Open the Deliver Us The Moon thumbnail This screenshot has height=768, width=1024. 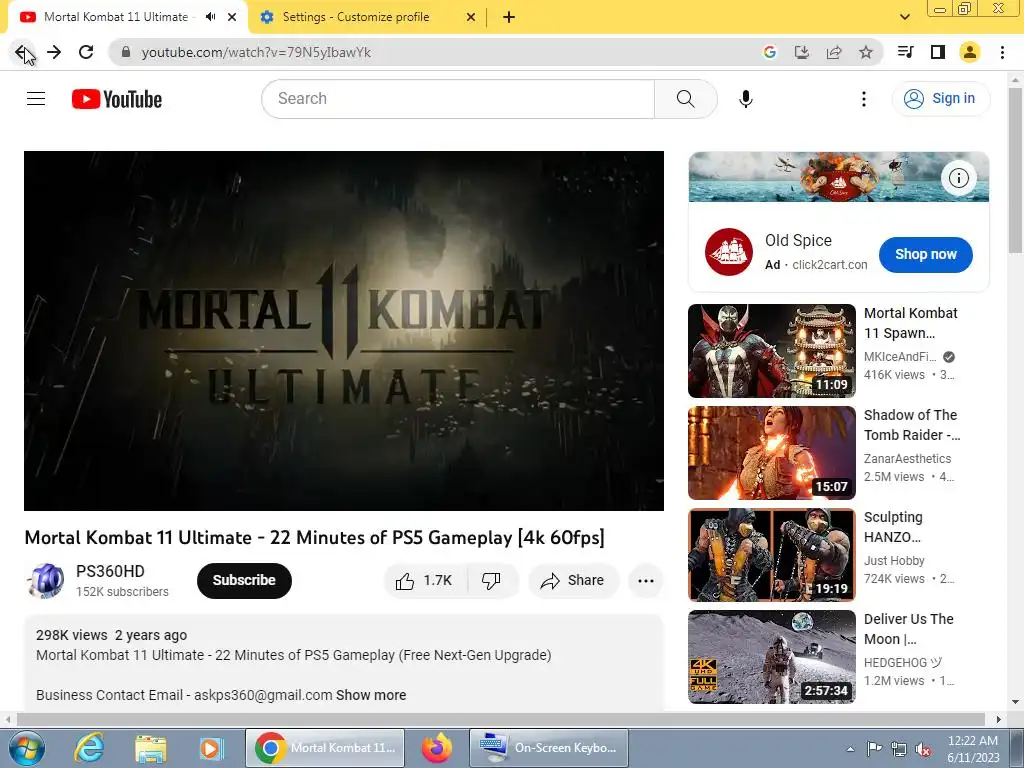[772, 656]
